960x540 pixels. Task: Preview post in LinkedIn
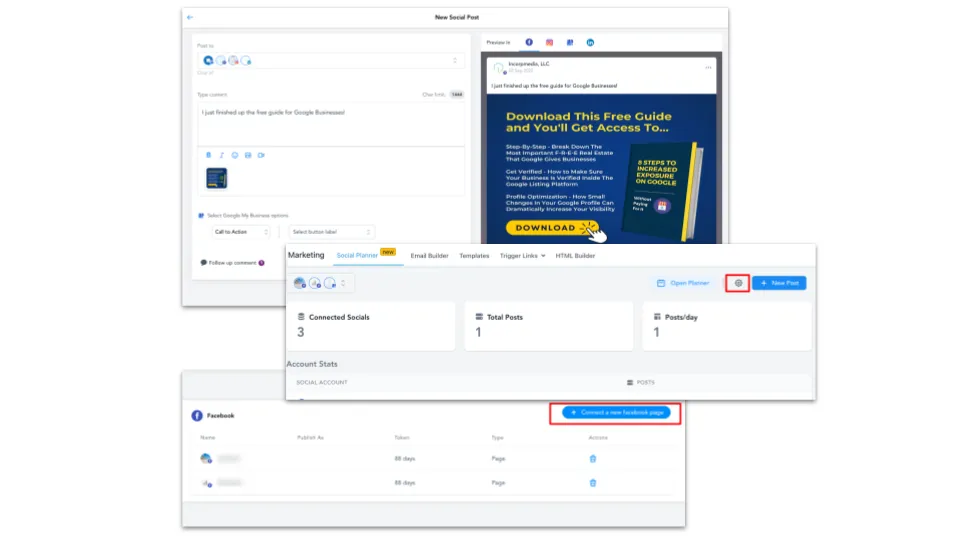click(x=590, y=42)
